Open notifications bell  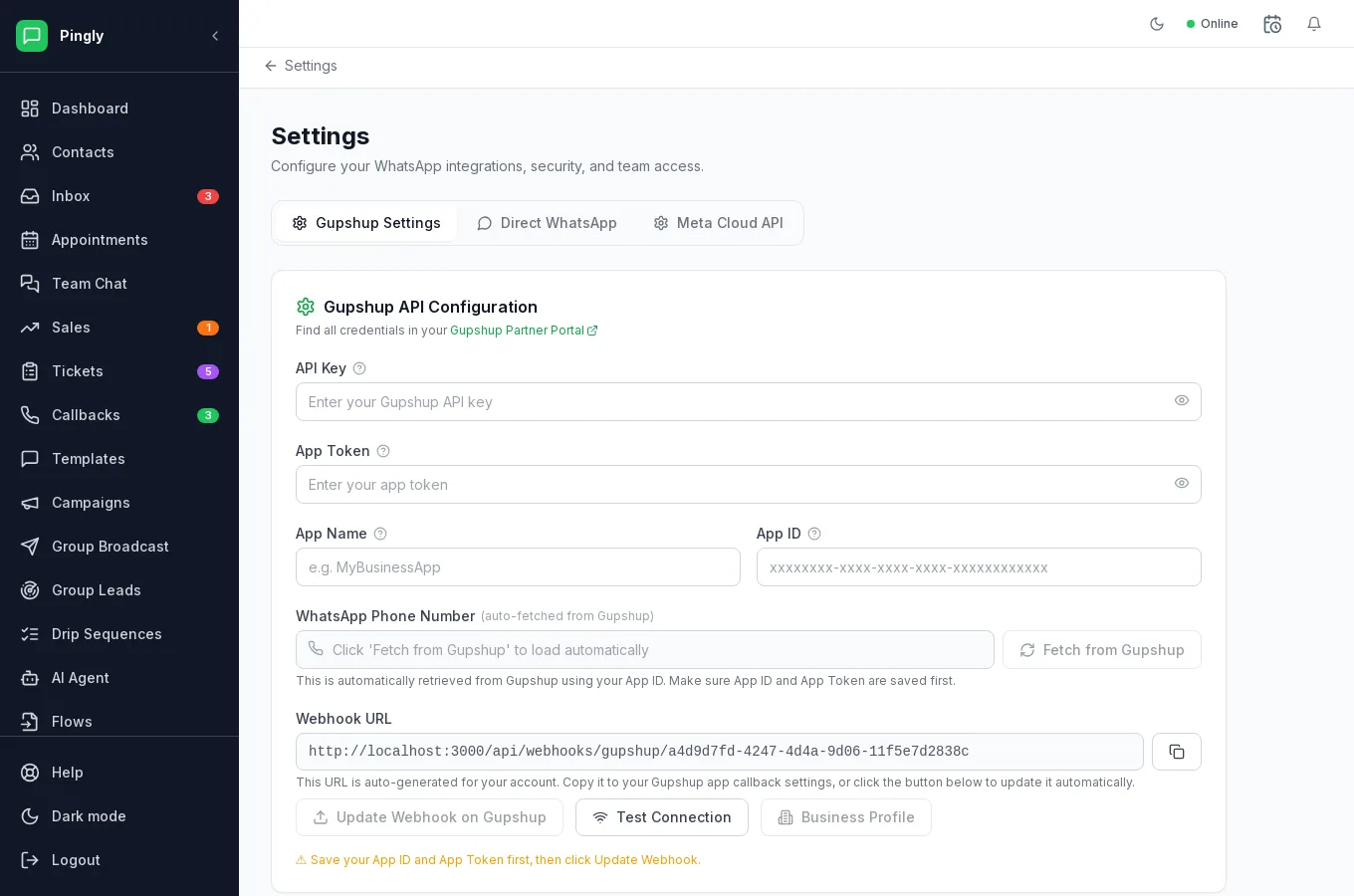(x=1314, y=24)
